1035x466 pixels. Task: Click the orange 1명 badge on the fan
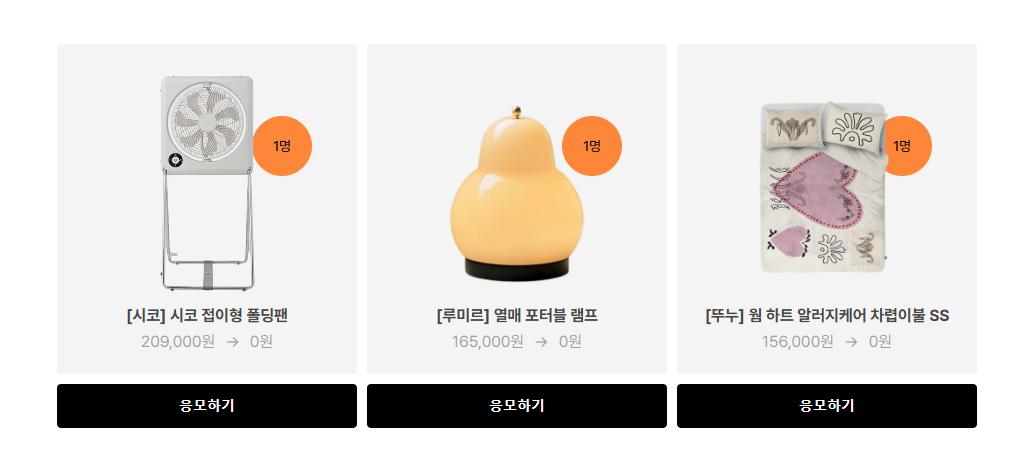pos(283,146)
